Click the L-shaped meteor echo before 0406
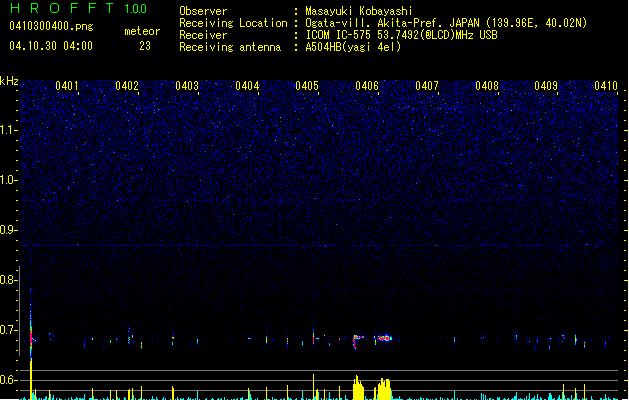Viewport: 629px width, 400px height. (358, 341)
